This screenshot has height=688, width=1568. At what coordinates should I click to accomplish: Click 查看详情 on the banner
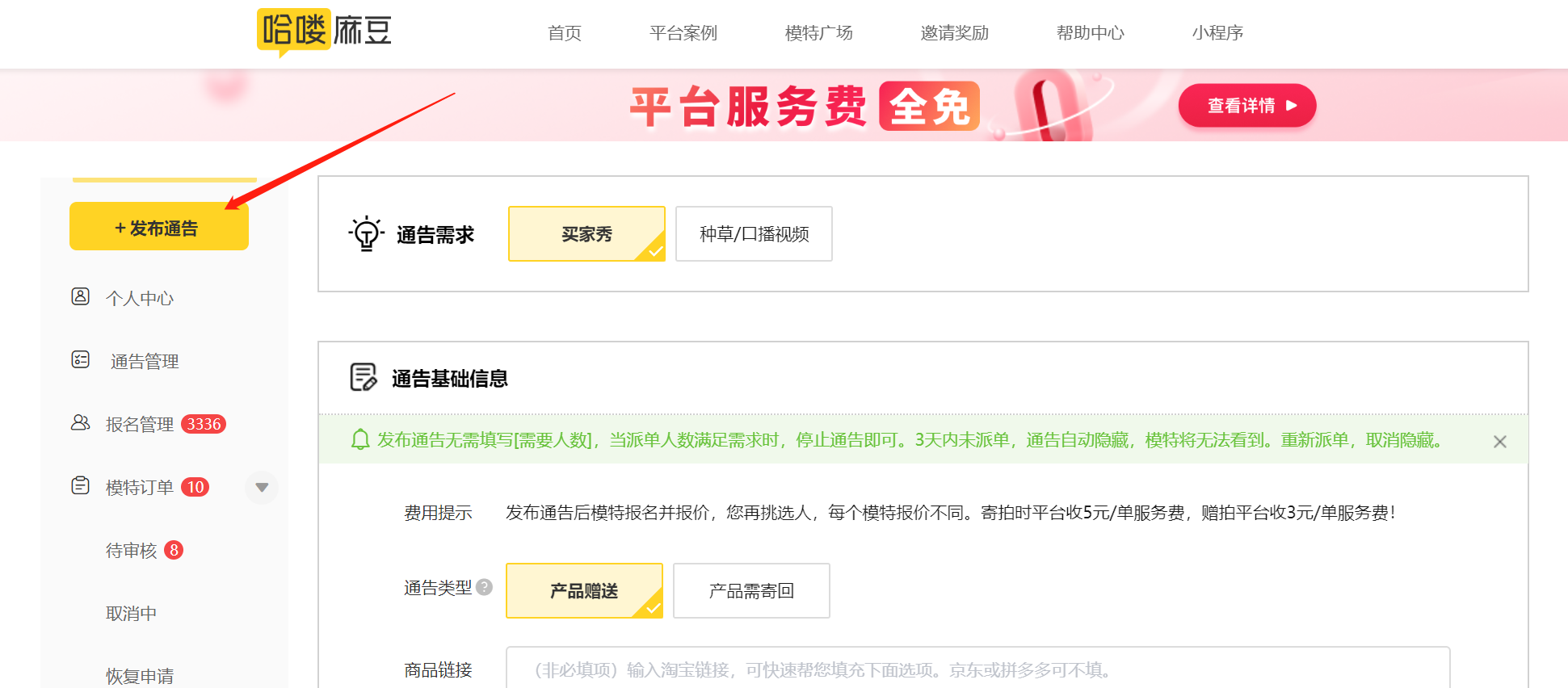point(1247,106)
